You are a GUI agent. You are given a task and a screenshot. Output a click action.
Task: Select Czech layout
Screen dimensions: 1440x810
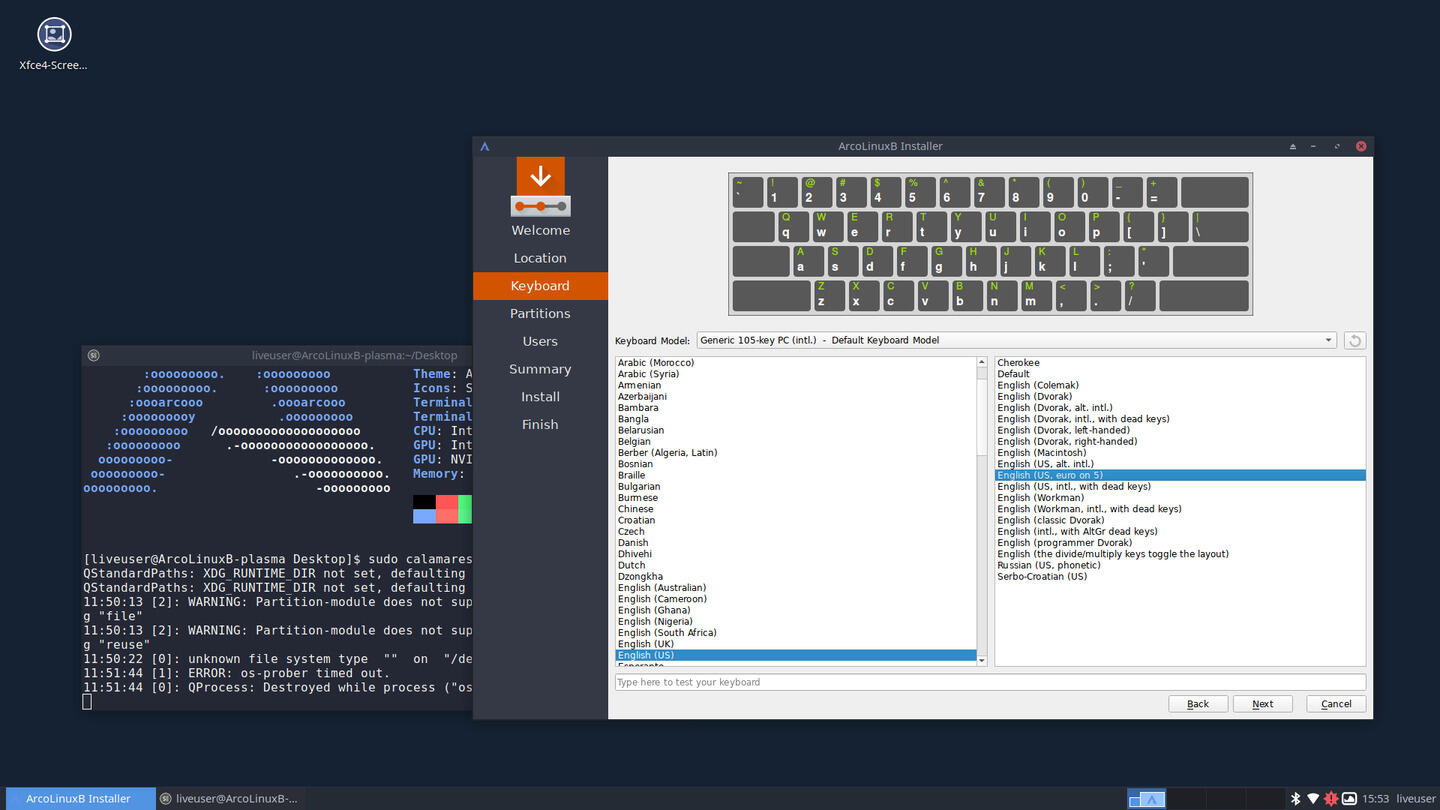[x=796, y=531]
